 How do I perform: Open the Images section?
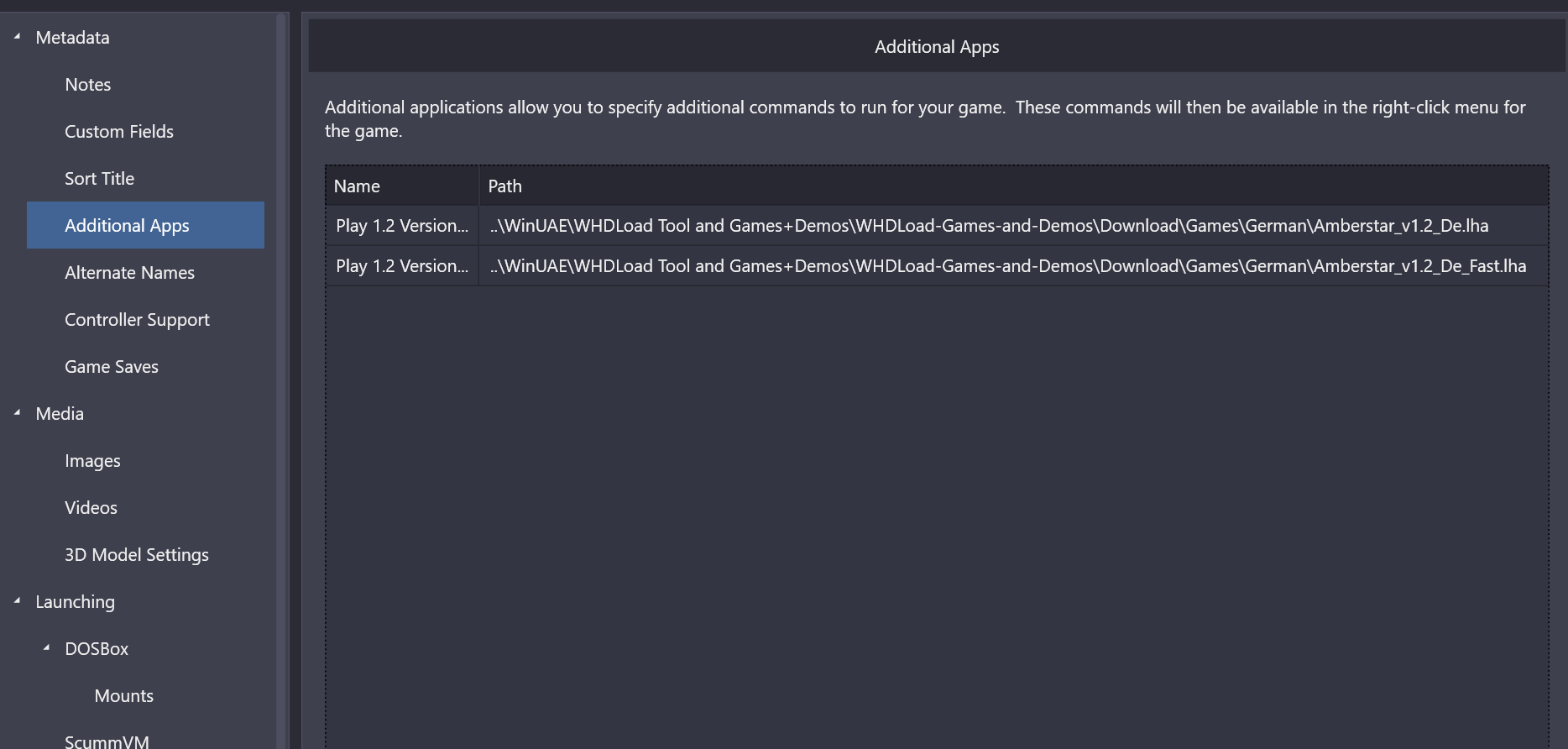[93, 460]
